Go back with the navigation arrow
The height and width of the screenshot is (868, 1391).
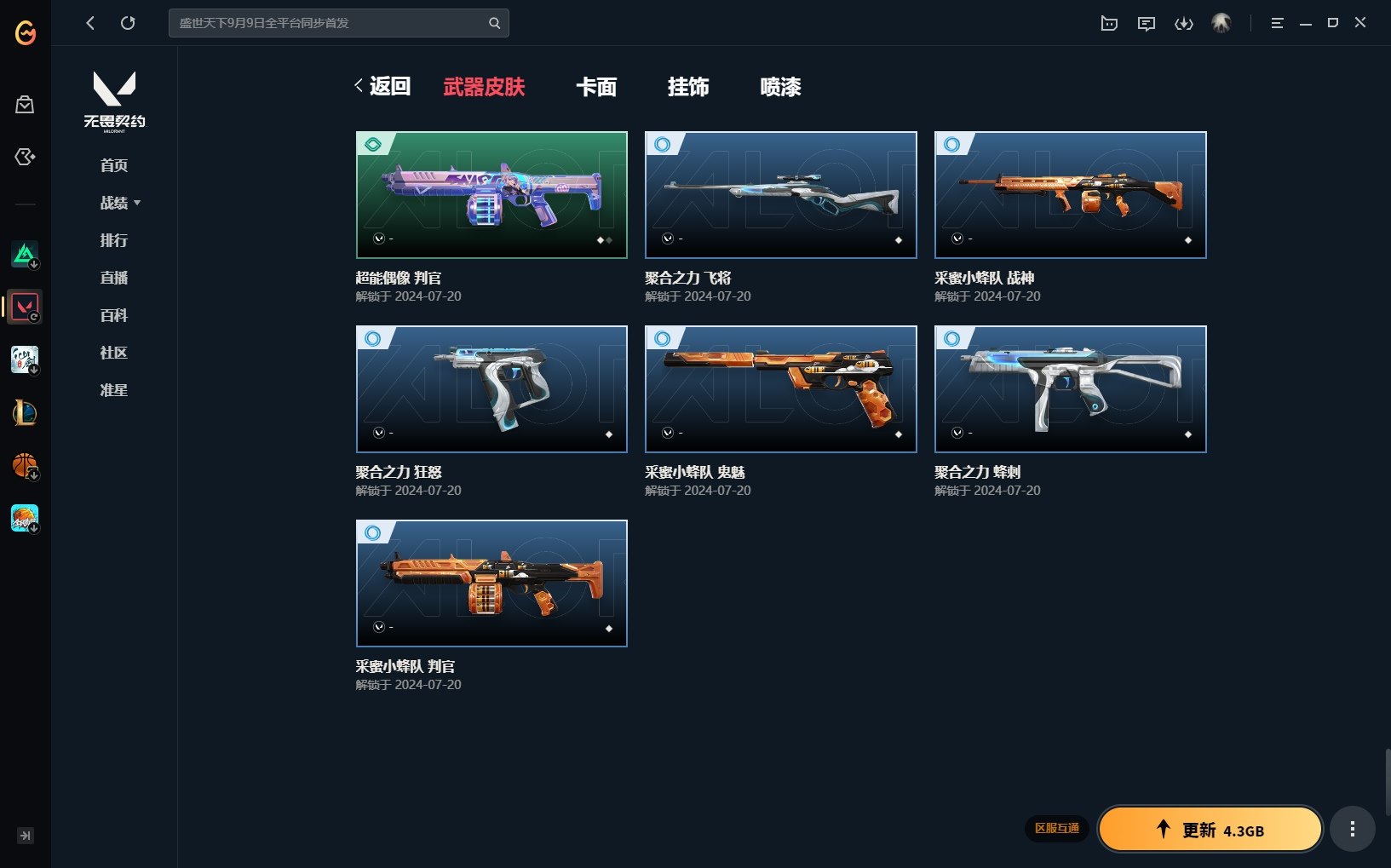(90, 23)
